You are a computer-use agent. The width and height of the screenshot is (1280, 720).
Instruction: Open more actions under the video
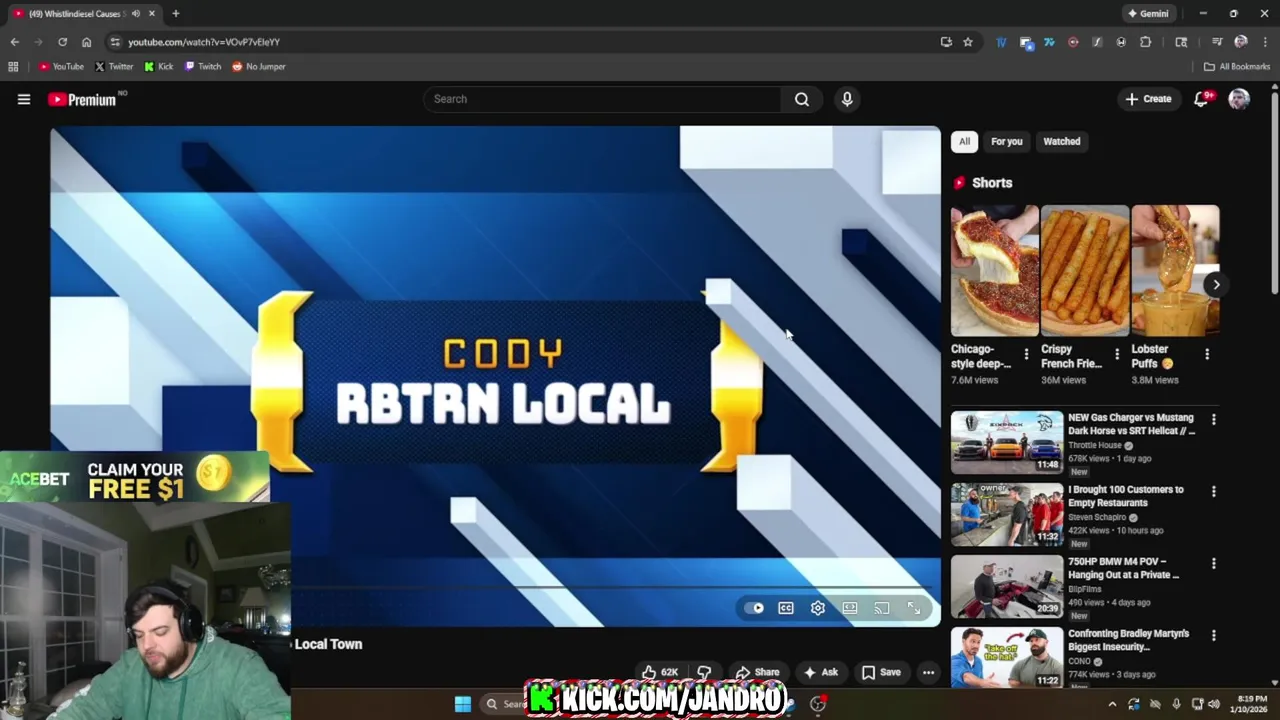928,672
